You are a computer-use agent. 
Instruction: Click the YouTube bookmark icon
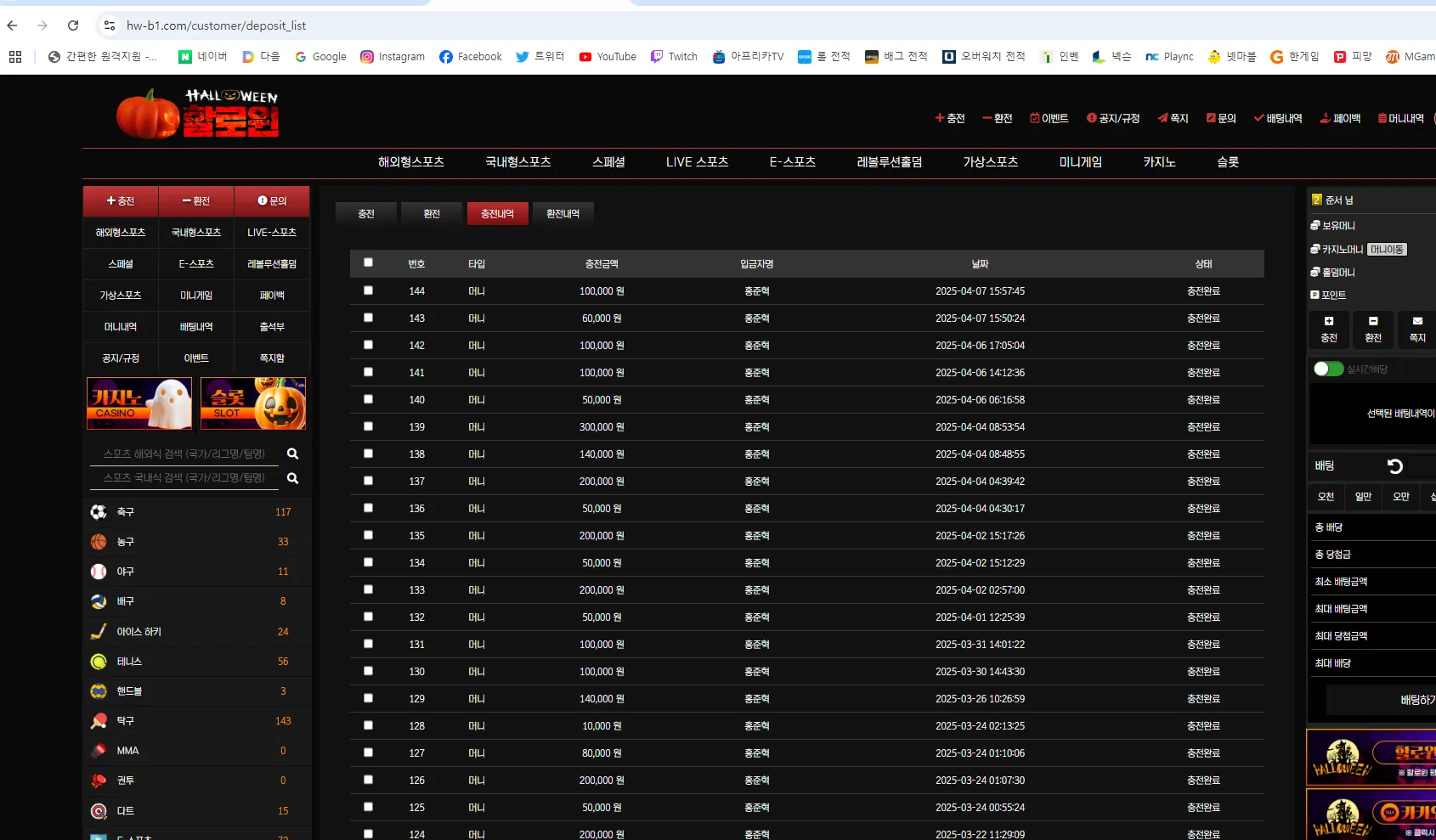(x=585, y=57)
